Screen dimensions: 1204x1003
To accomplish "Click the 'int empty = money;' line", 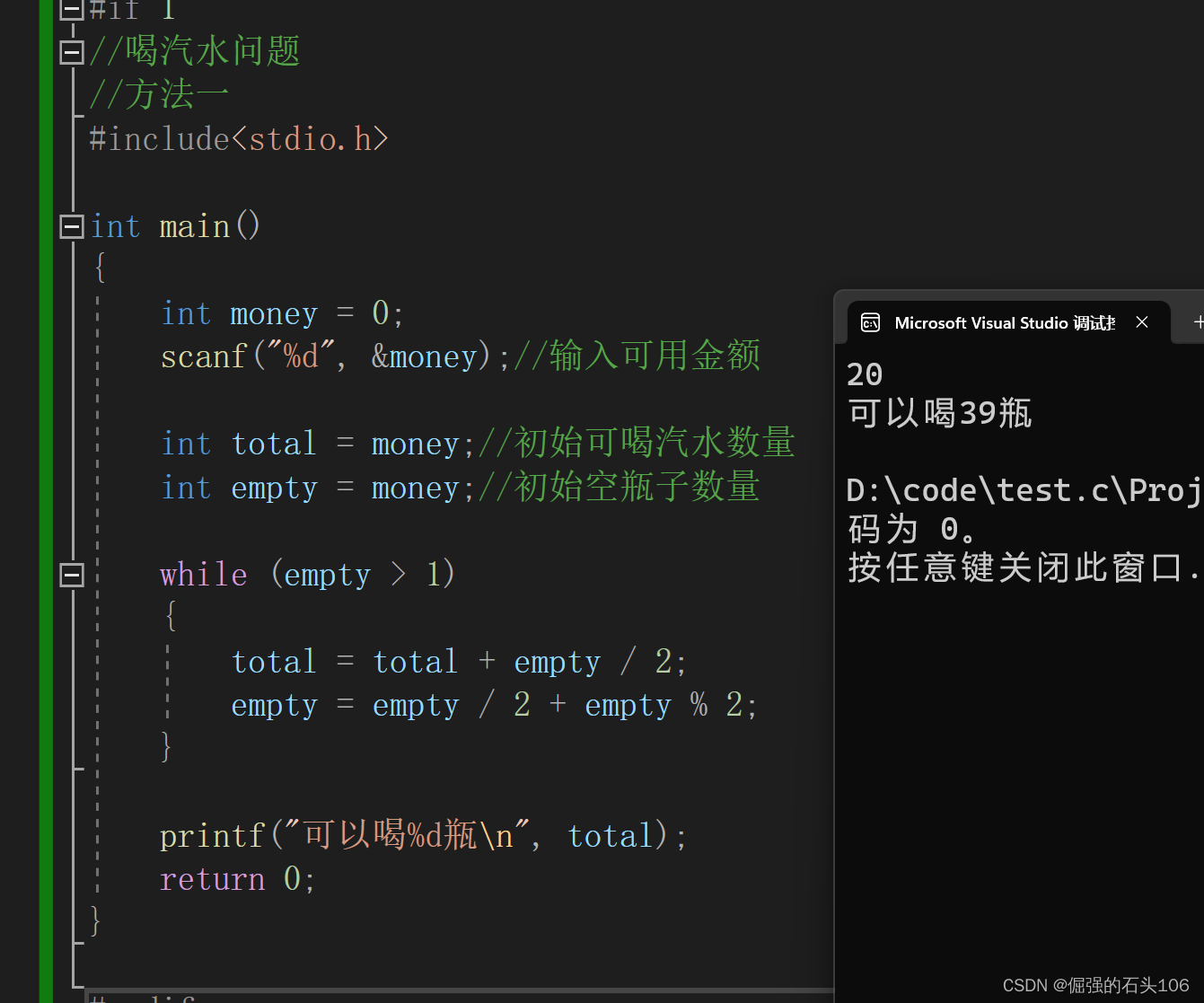I will pyautogui.click(x=318, y=488).
